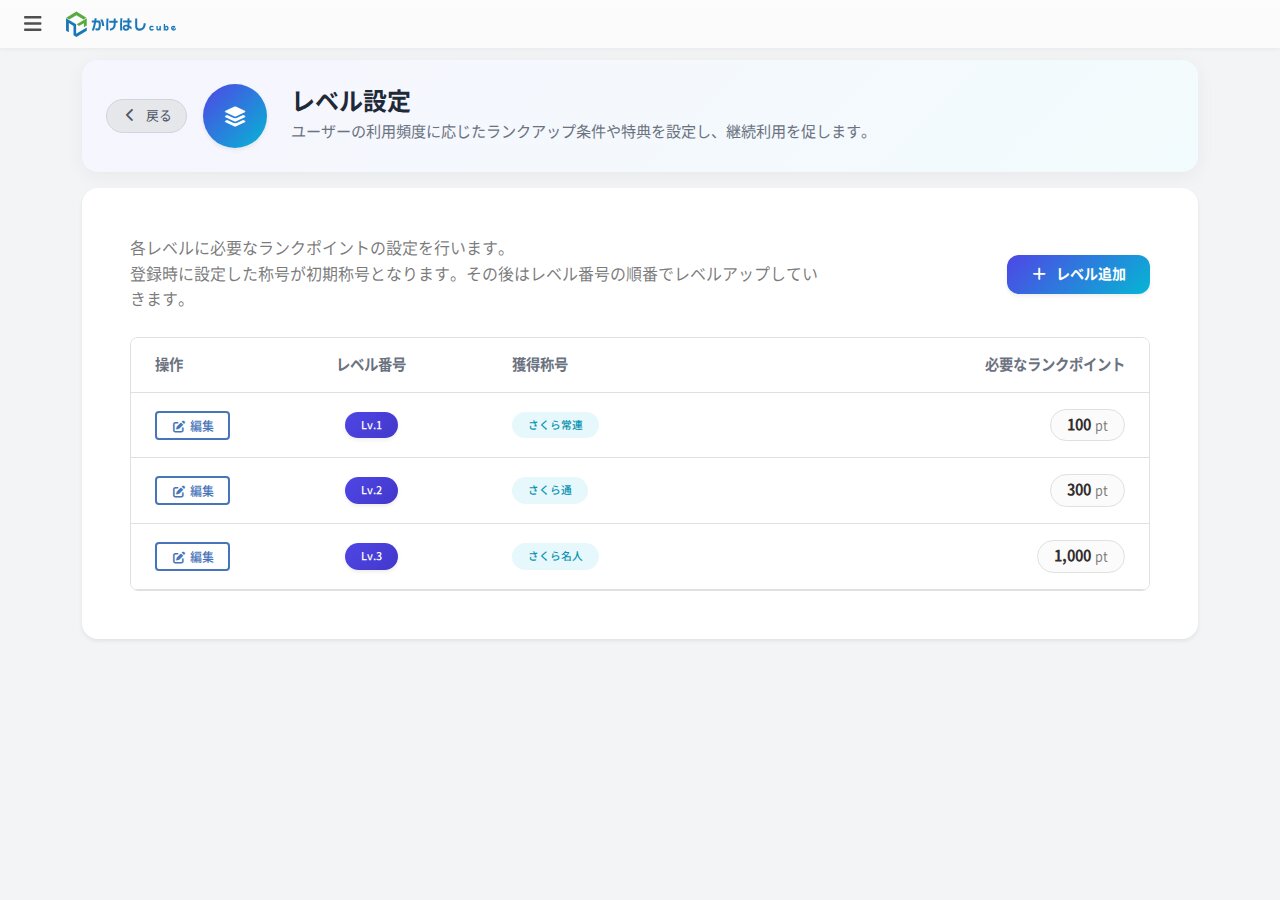Edit the Lv.3 row
The height and width of the screenshot is (900, 1280).
(x=192, y=556)
